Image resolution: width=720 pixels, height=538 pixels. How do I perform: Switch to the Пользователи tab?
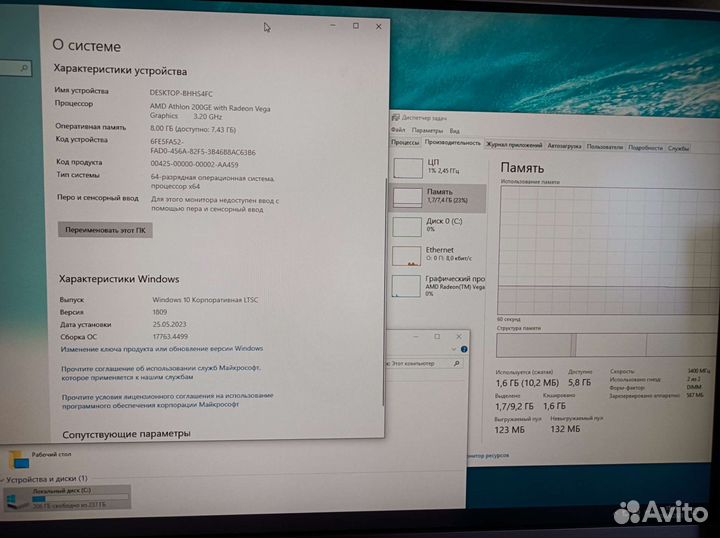[x=605, y=147]
